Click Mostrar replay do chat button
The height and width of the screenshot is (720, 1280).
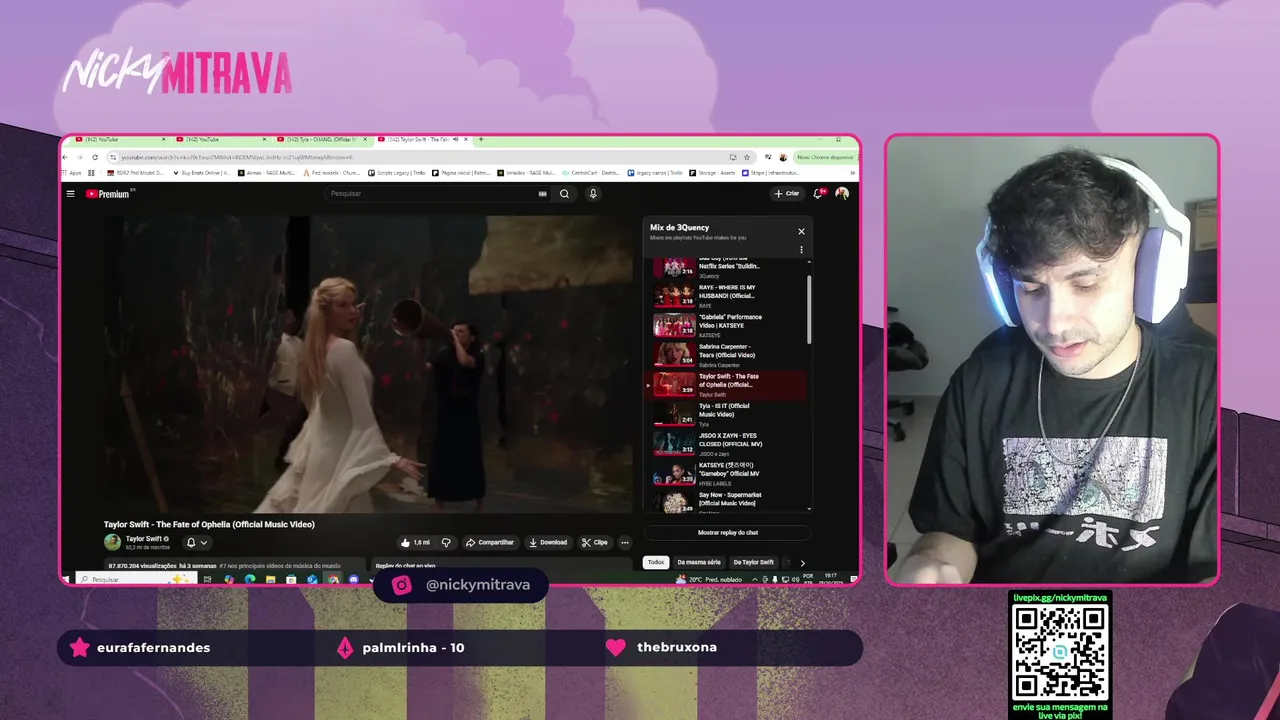[x=727, y=533]
